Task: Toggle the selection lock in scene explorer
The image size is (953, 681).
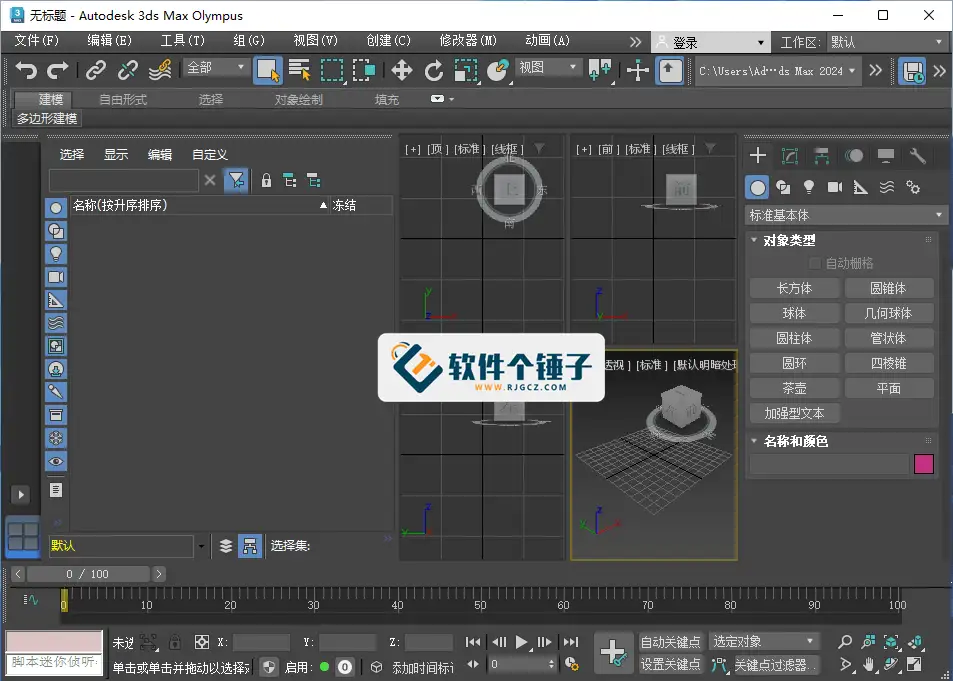Action: 266,179
